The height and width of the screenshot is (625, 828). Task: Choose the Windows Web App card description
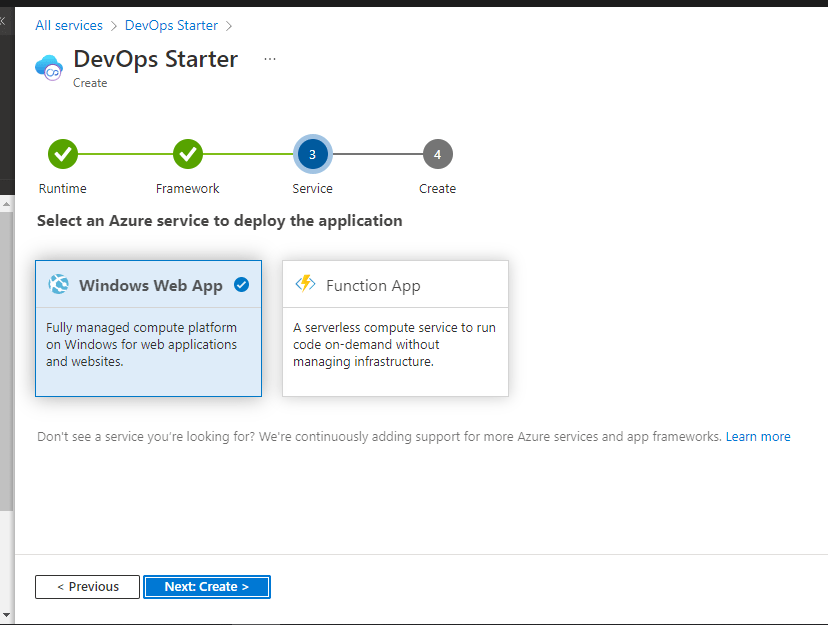141,344
